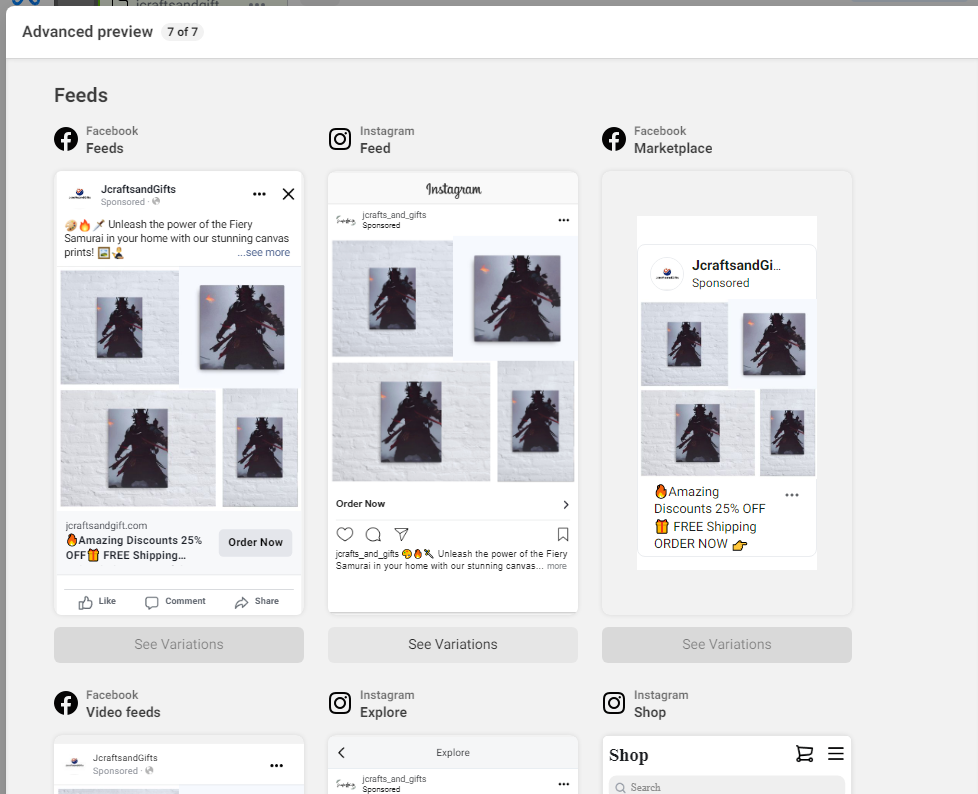This screenshot has width=978, height=794.
Task: Click 'Explore' title in Instagram Explore preview
Action: coord(453,752)
